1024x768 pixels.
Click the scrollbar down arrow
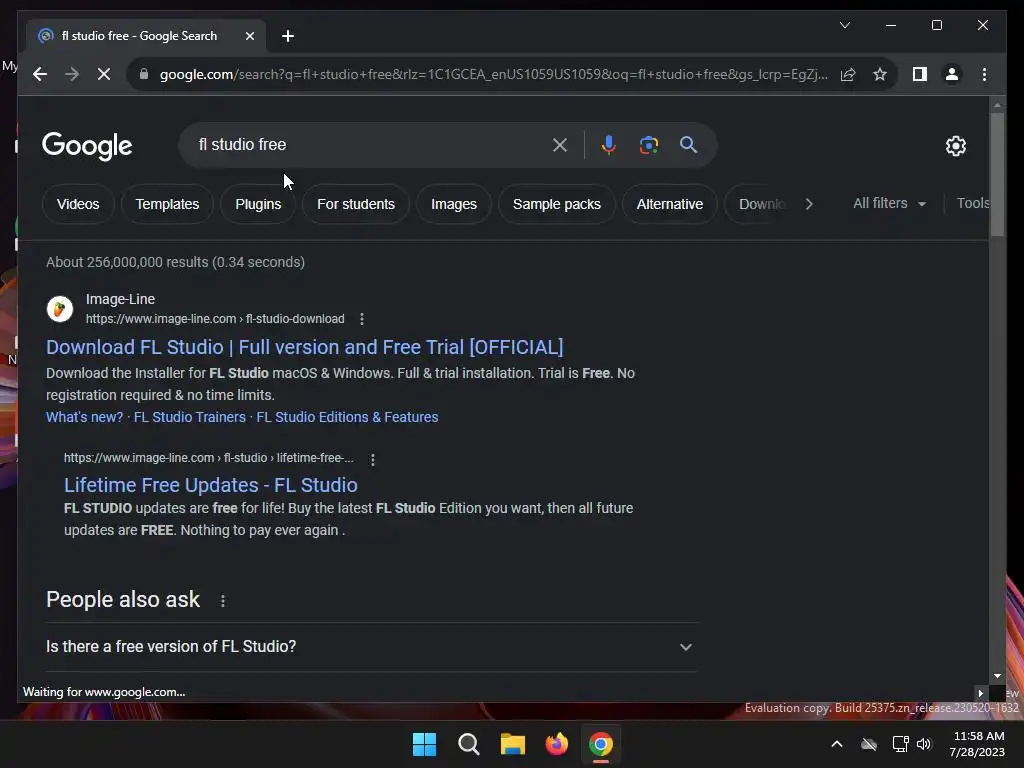[x=997, y=676]
